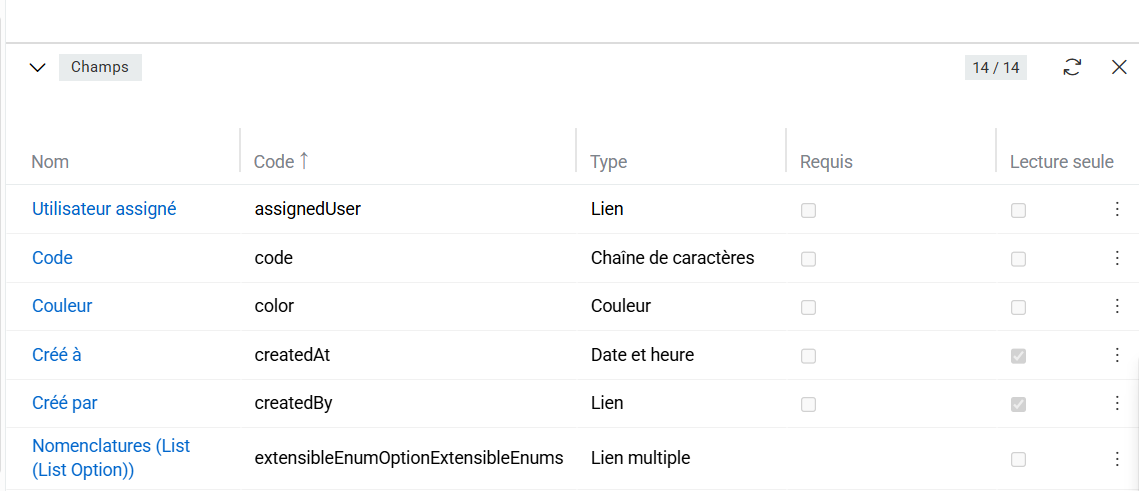
Task: Open row actions menu for assignedUser
Action: coord(1117,210)
